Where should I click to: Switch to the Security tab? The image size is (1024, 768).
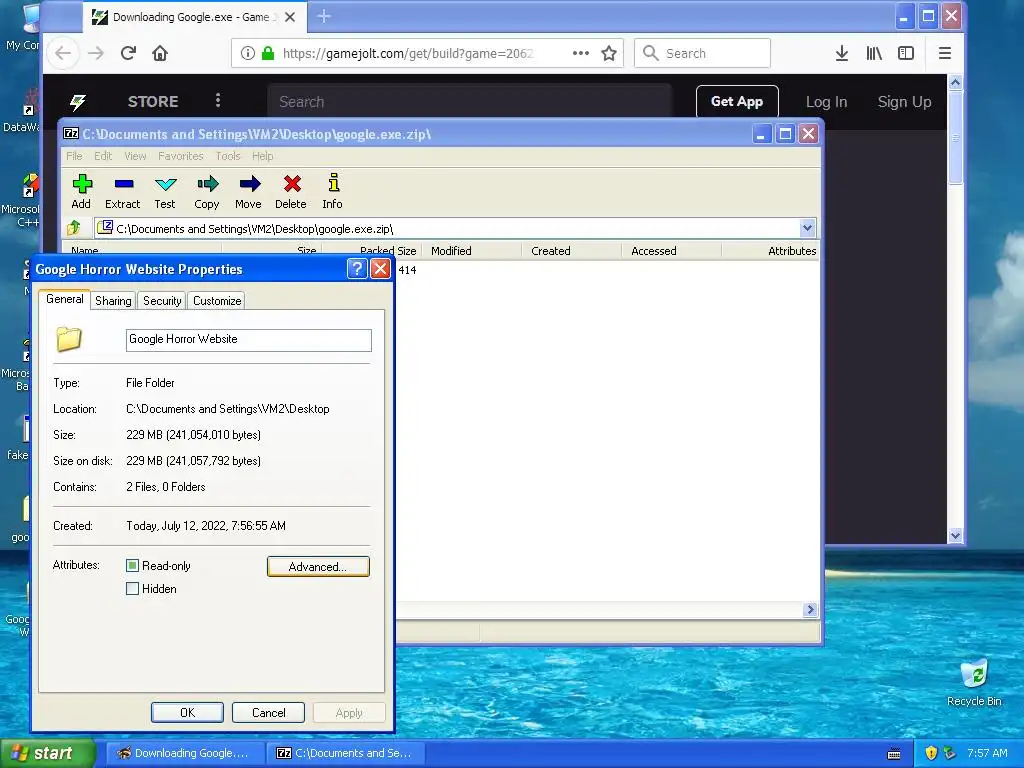[x=162, y=300]
